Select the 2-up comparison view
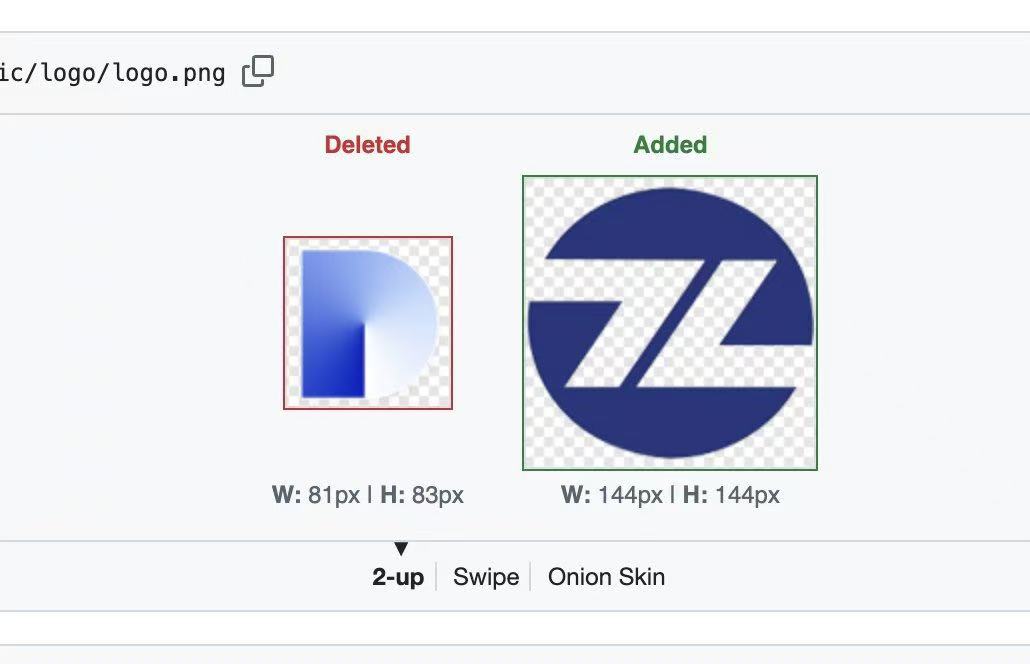The image size is (1030, 664). tap(398, 577)
